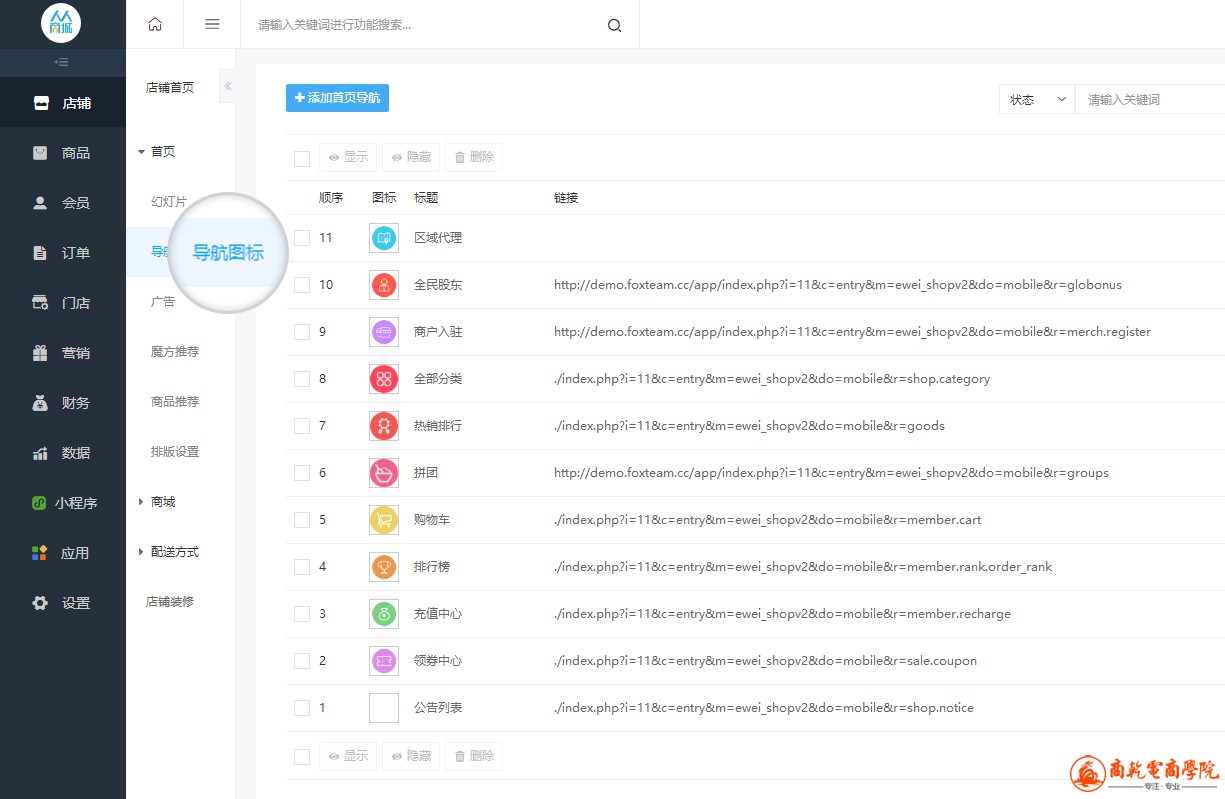The width and height of the screenshot is (1225, 799).
Task: Open 数据 in the main sidebar
Action: tap(63, 453)
